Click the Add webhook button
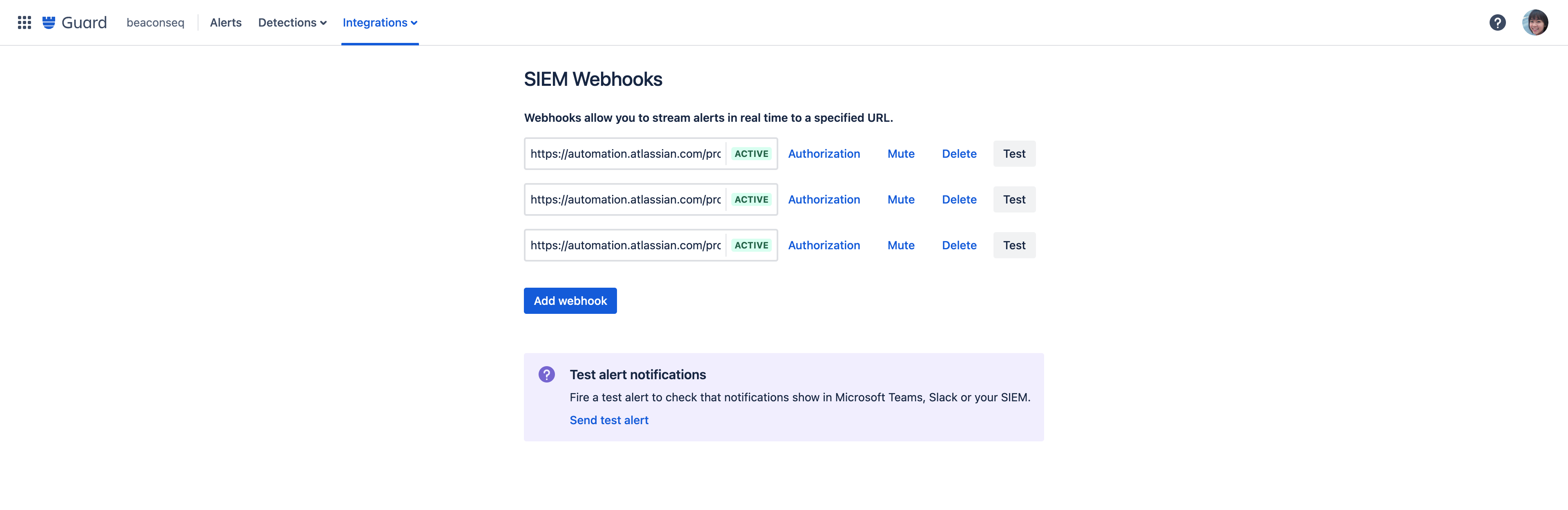This screenshot has height=510, width=1568. (x=570, y=300)
